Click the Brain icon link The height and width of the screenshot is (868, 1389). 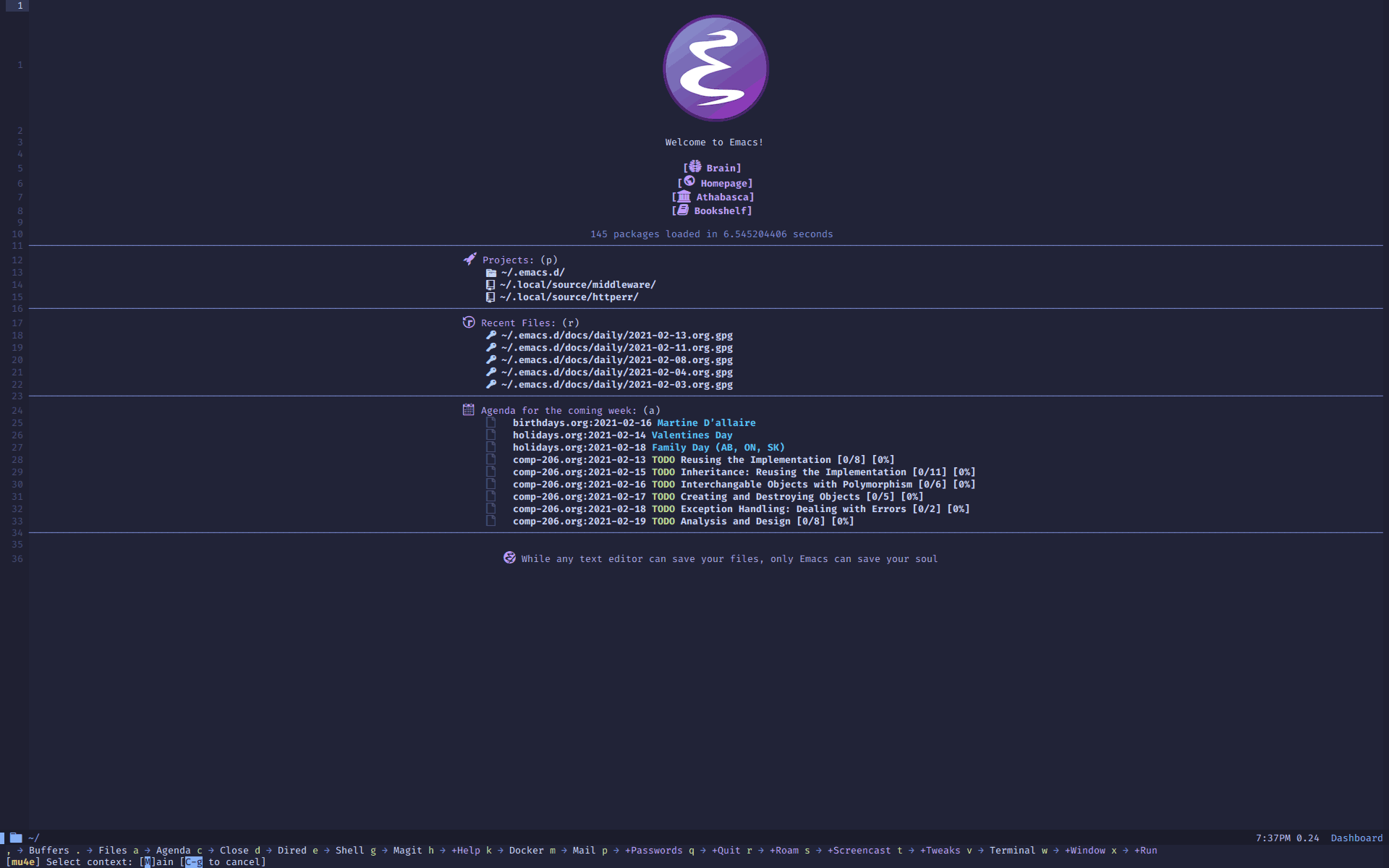[713, 167]
